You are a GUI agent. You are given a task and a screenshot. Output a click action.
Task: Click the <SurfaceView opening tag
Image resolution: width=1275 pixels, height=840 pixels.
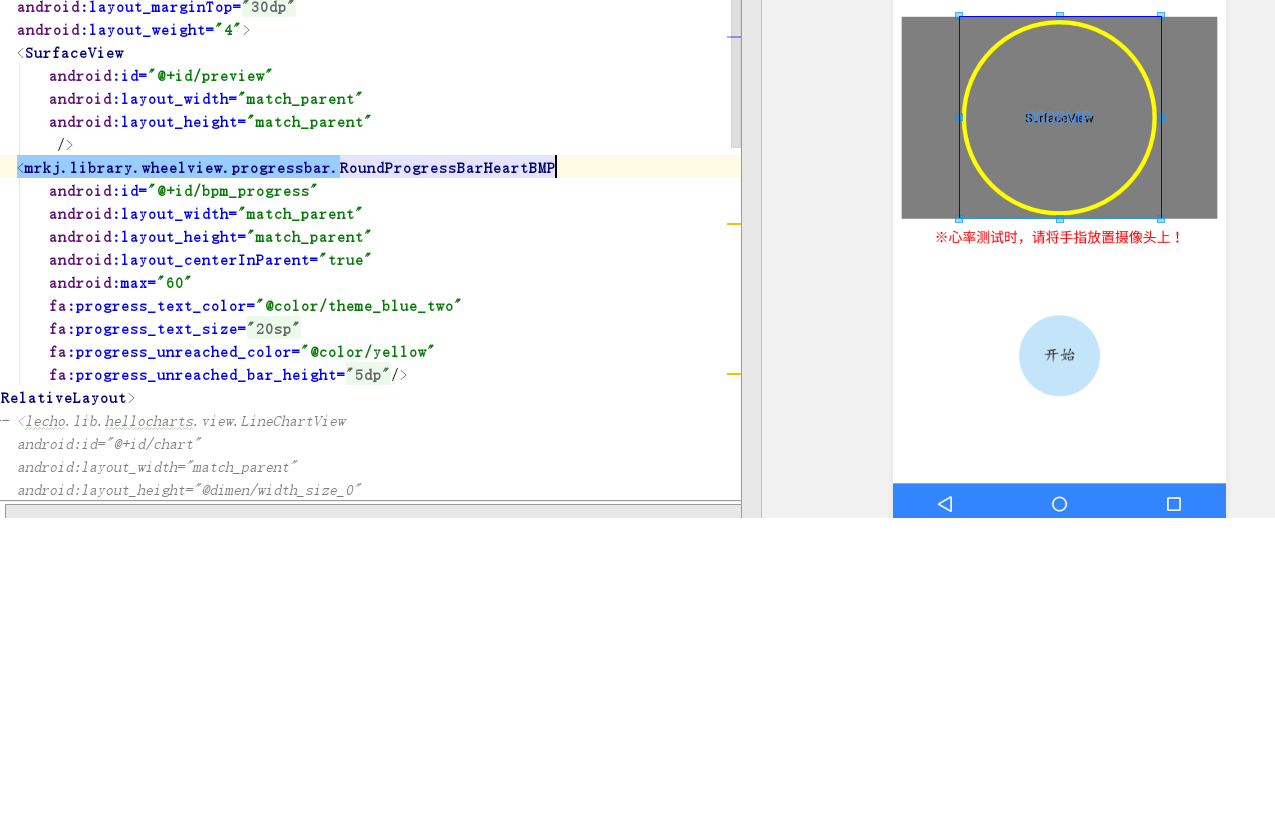[x=70, y=53]
